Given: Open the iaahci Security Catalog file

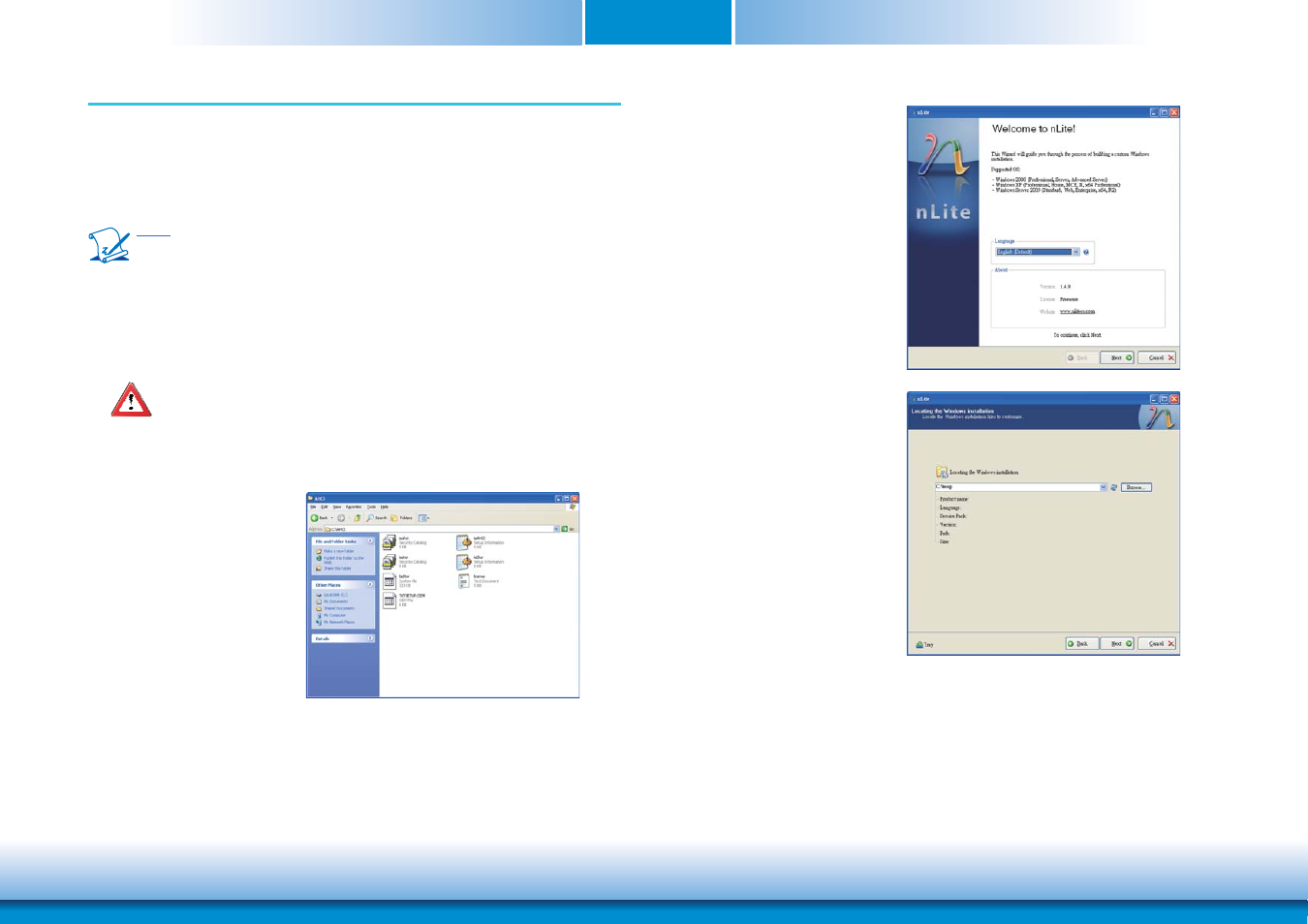Looking at the screenshot, I should pos(405,542).
